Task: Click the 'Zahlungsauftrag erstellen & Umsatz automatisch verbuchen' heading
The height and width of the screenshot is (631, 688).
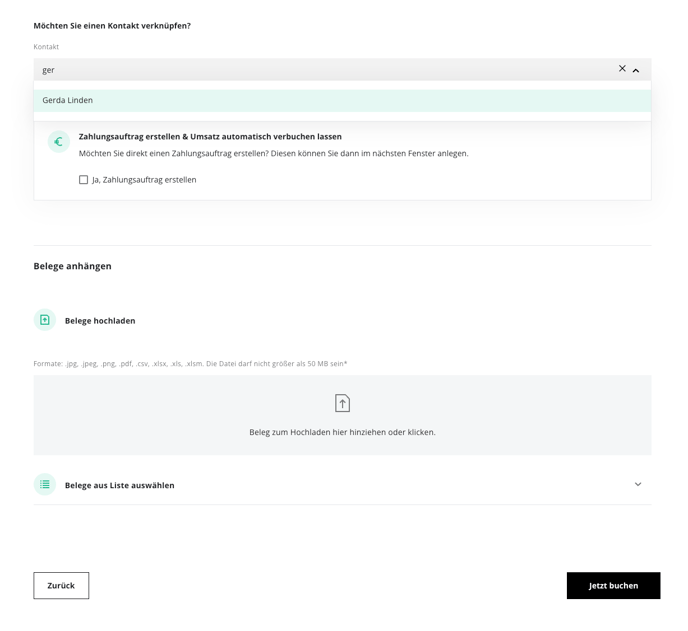Action: 210,136
